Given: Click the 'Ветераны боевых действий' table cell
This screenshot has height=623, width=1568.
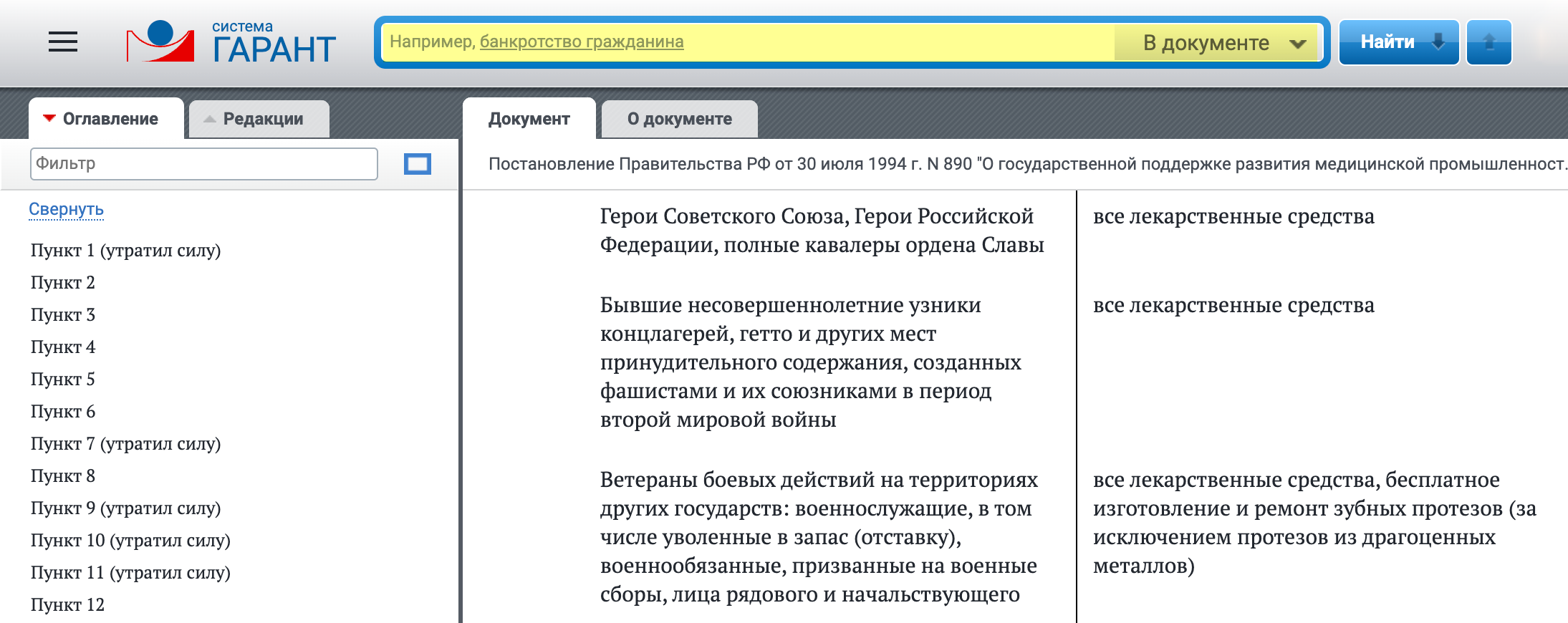Looking at the screenshot, I should pyautogui.click(x=818, y=537).
